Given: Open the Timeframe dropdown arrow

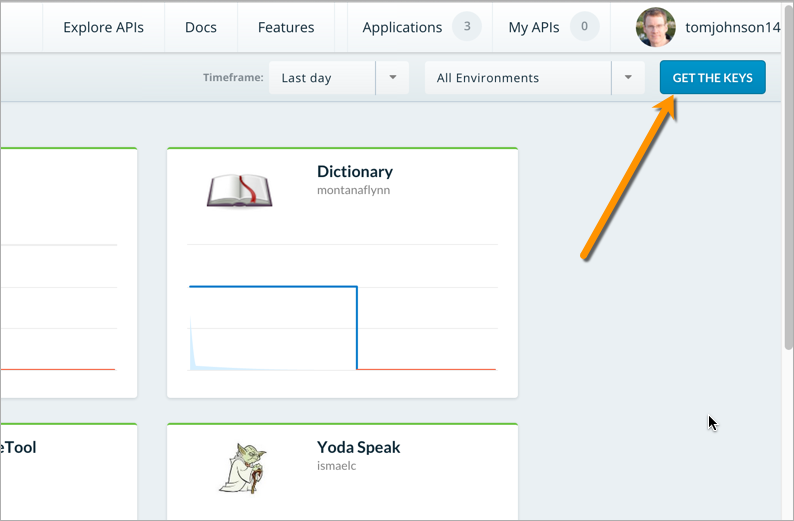Looking at the screenshot, I should 392,78.
